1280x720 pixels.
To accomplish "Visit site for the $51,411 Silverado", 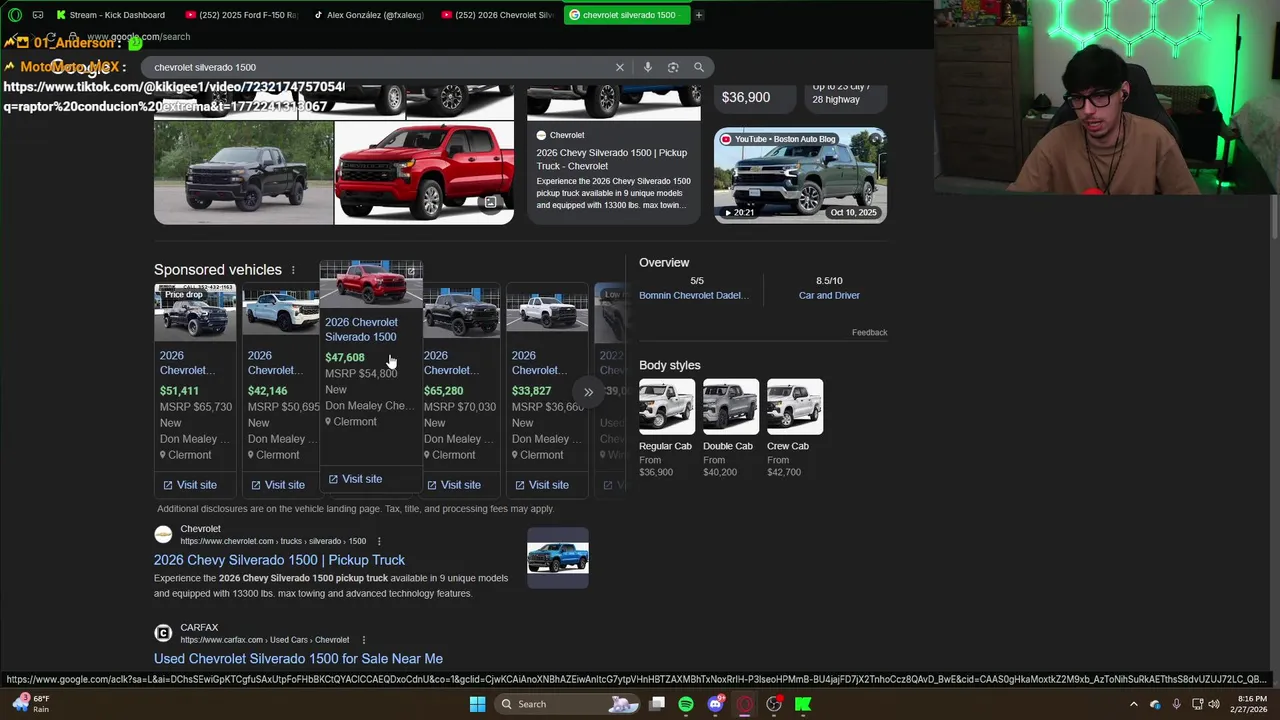I will 190,485.
